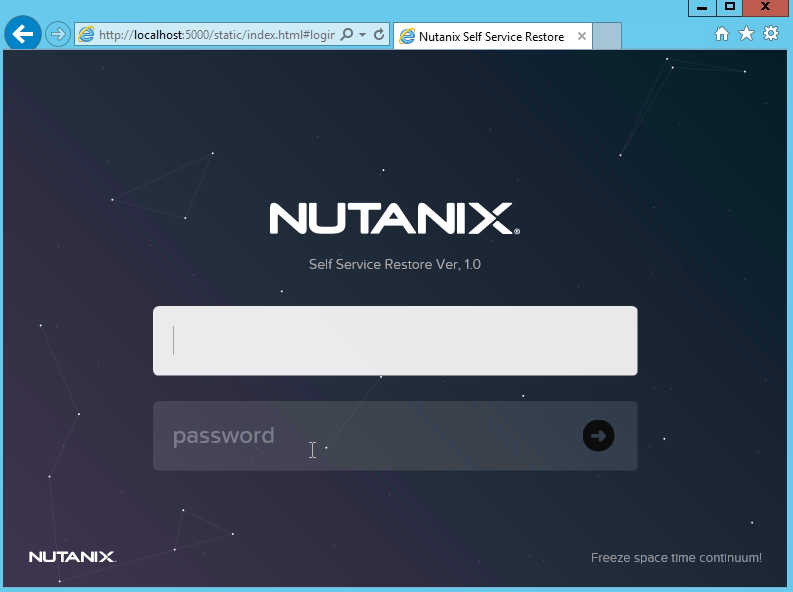Screen dimensions: 793x592
Task: Click the browser forward arrow button
Action: [58, 34]
